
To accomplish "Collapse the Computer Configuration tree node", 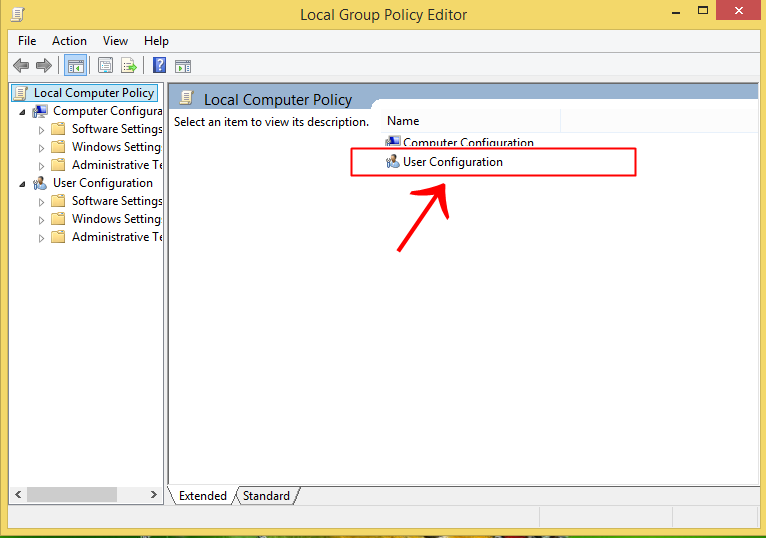I will point(22,112).
